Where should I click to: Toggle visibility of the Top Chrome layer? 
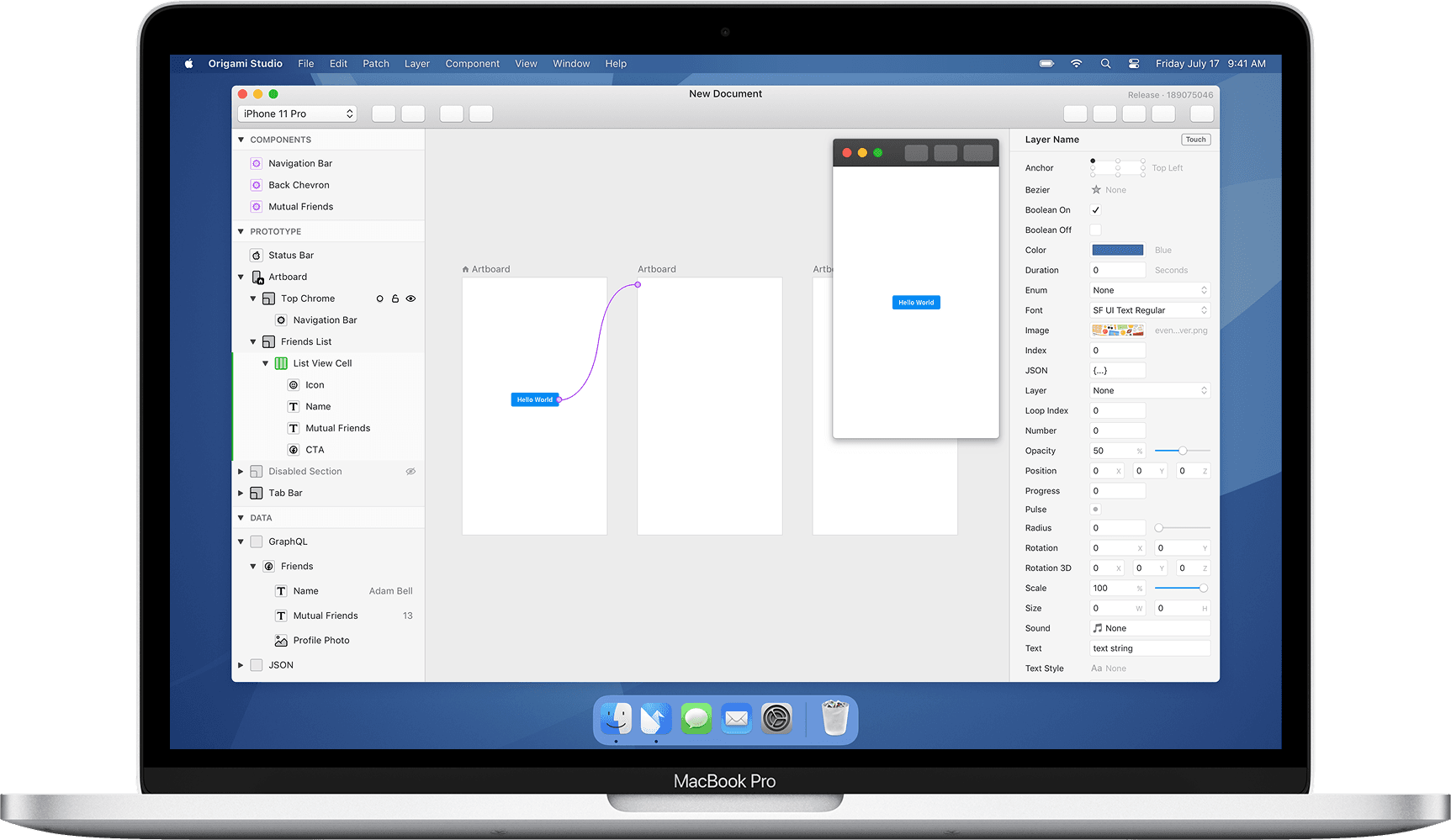tap(411, 298)
